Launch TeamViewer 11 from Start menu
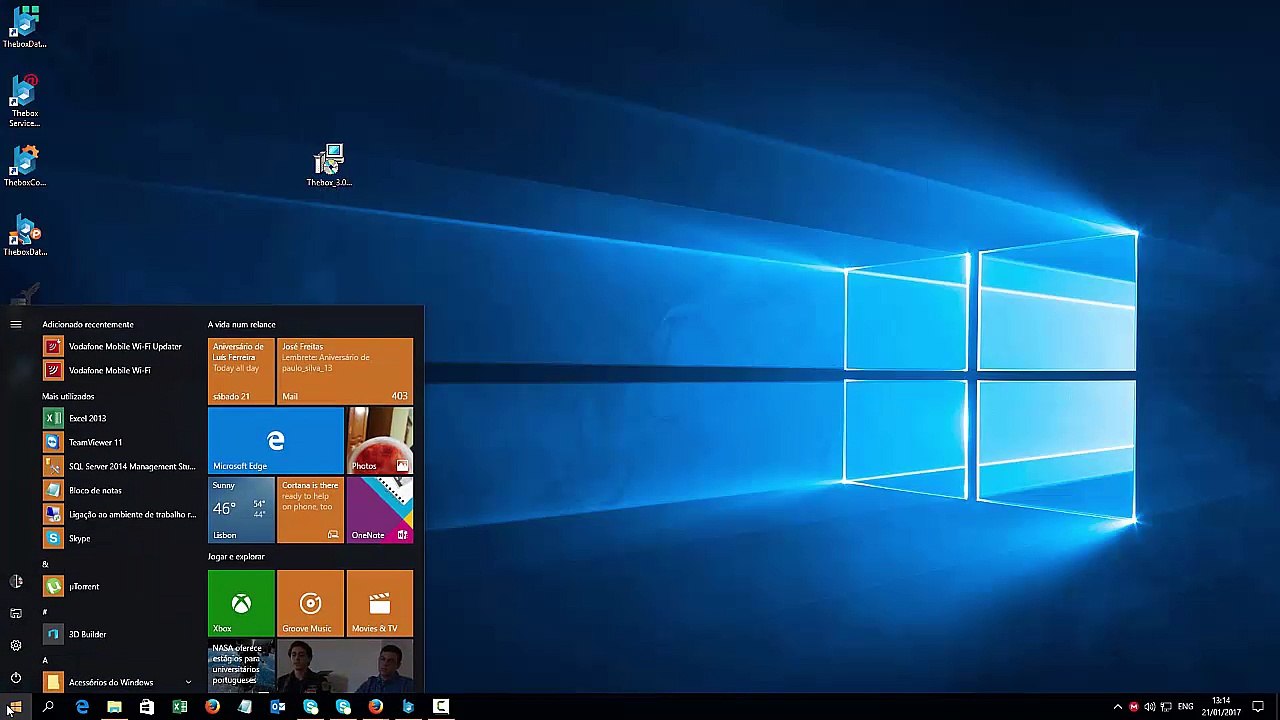Image resolution: width=1280 pixels, height=720 pixels. (x=121, y=442)
